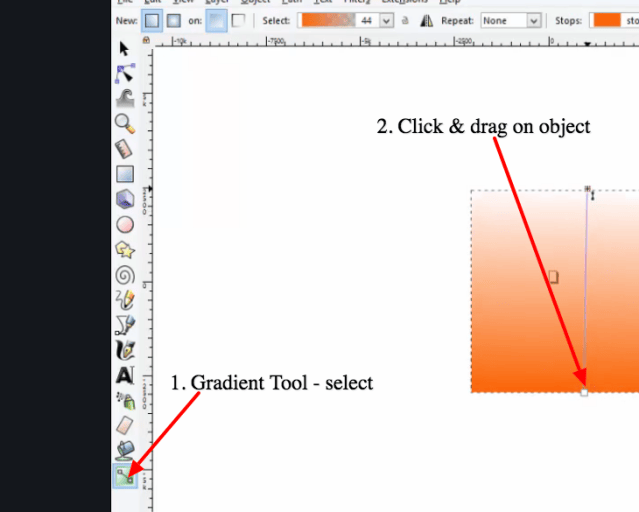This screenshot has width=639, height=512.
Task: Select the Spray tool
Action: (x=126, y=401)
